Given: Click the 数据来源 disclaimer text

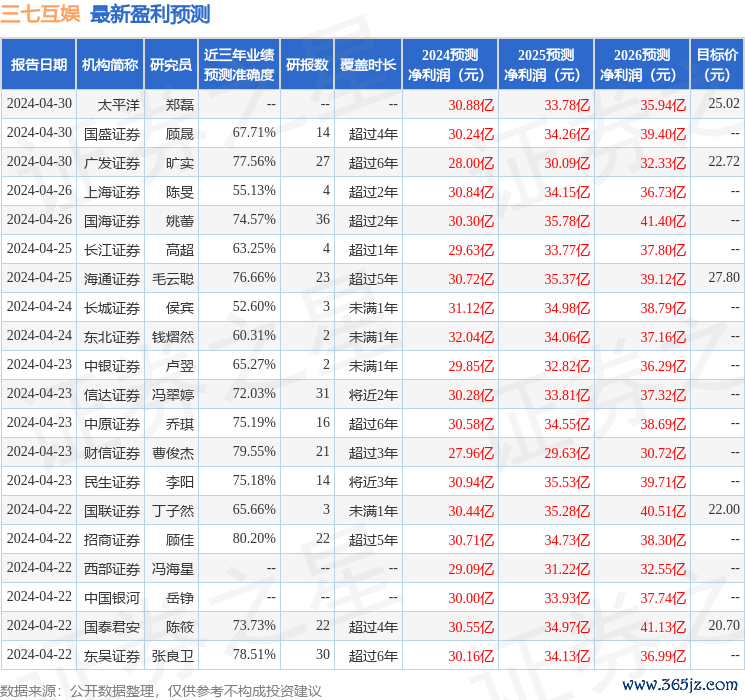Looking at the screenshot, I should 161,691.
